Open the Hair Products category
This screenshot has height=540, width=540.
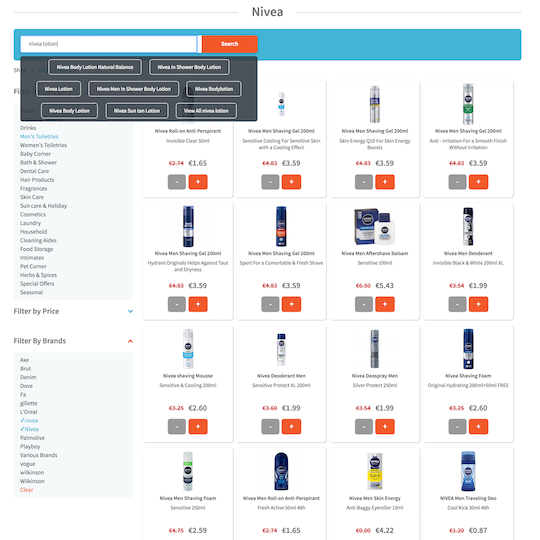(37, 180)
